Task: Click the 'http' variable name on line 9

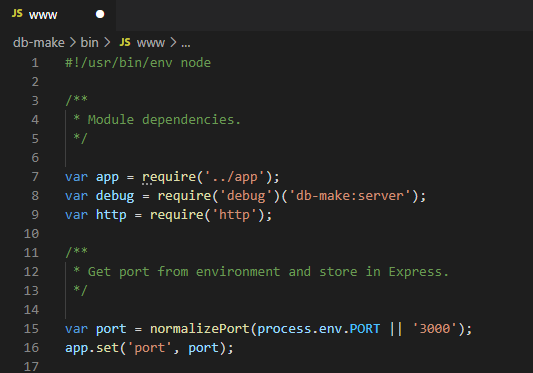Action: tap(111, 215)
